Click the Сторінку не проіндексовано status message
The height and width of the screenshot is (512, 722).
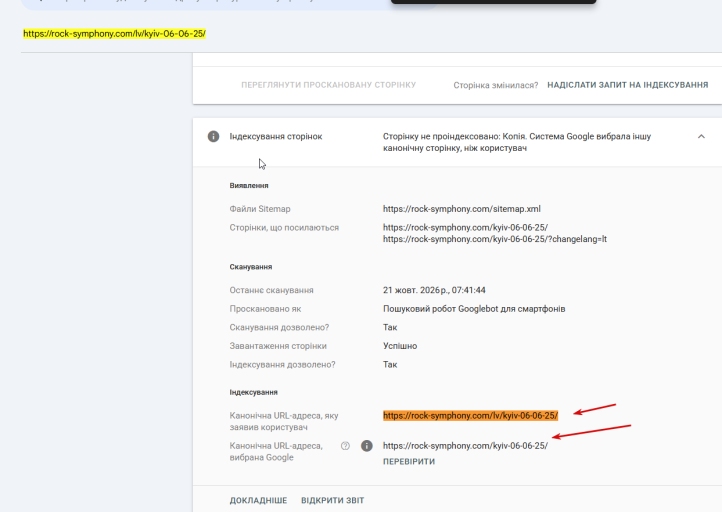(x=517, y=142)
